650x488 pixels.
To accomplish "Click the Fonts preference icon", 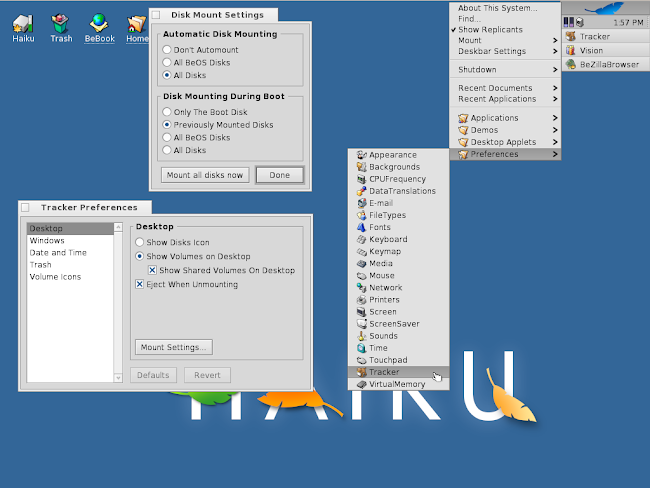I will (361, 227).
